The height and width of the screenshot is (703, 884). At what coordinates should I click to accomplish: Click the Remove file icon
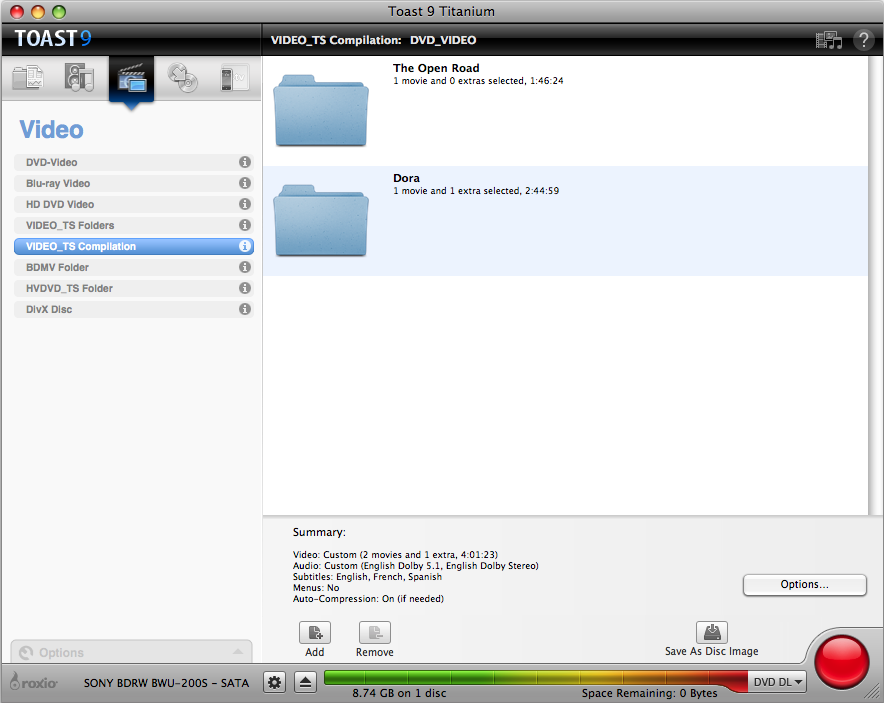375,633
